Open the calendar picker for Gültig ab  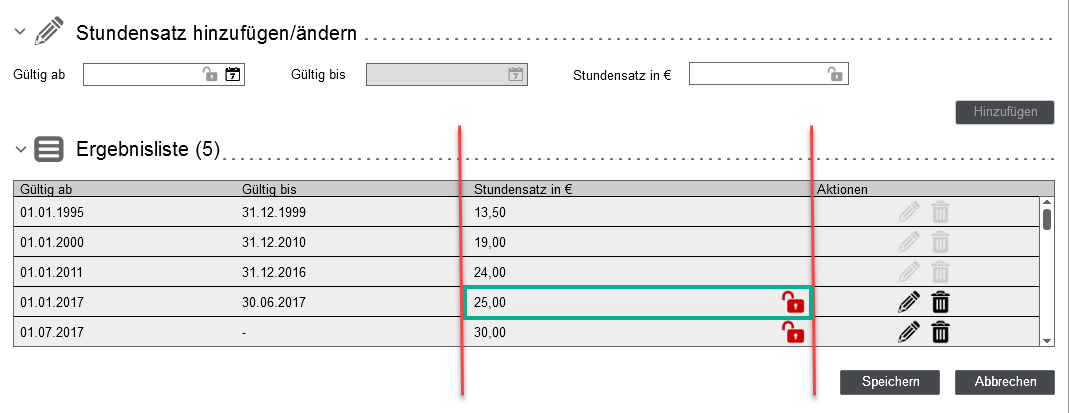pyautogui.click(x=233, y=74)
